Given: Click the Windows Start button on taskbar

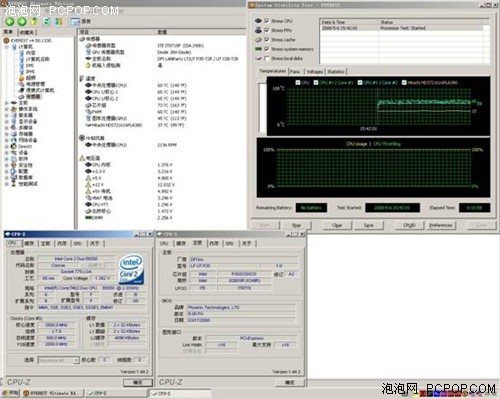Looking at the screenshot, I should click(x=11, y=393).
